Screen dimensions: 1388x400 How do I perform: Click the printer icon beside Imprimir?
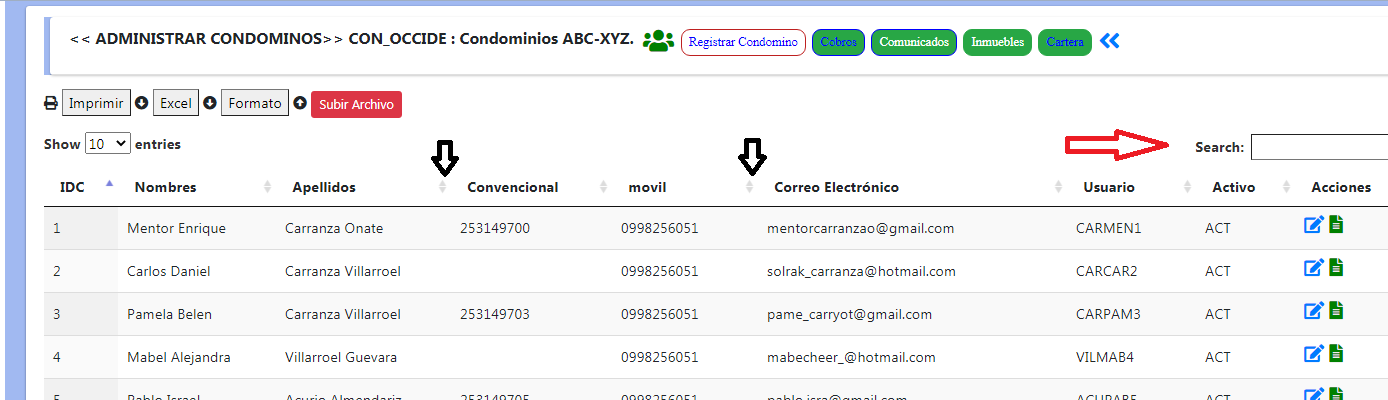pyautogui.click(x=51, y=103)
